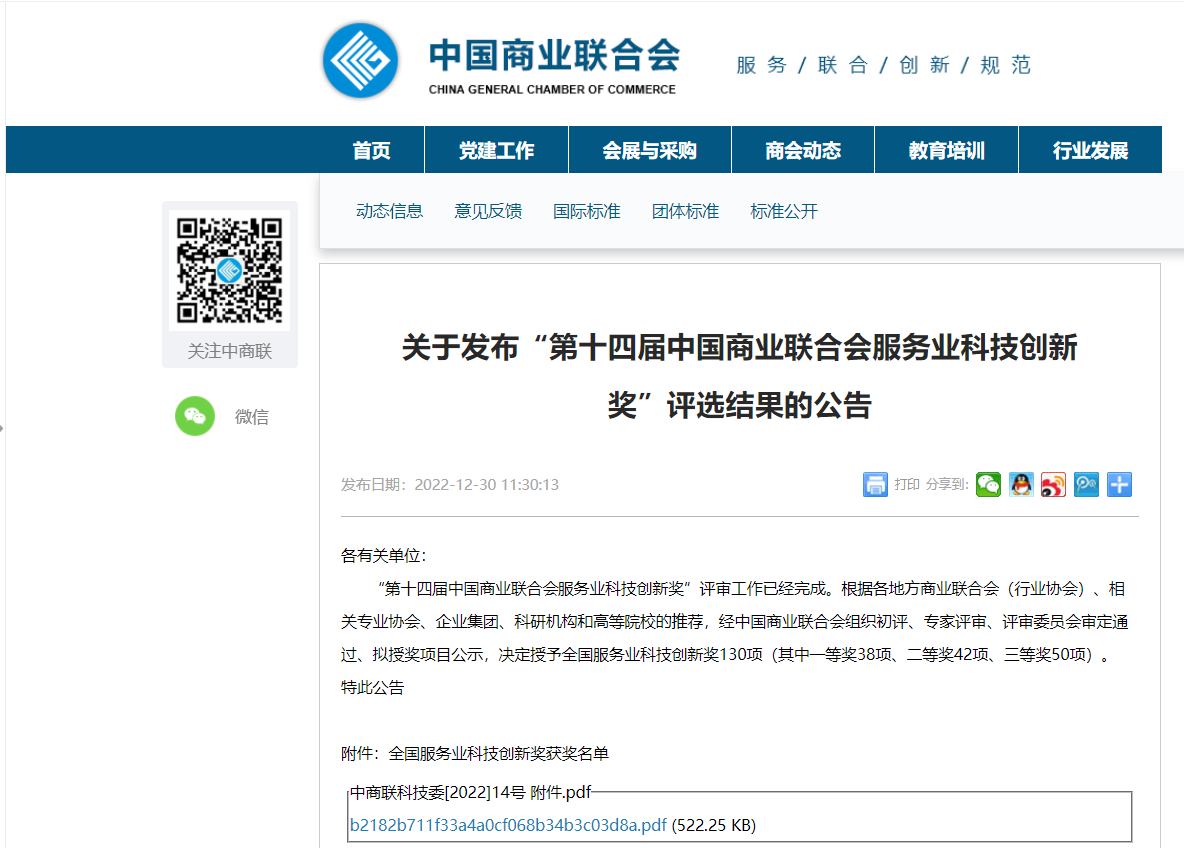Select the 动态信息 submenu link
This screenshot has height=848, width=1184.
pyautogui.click(x=389, y=211)
